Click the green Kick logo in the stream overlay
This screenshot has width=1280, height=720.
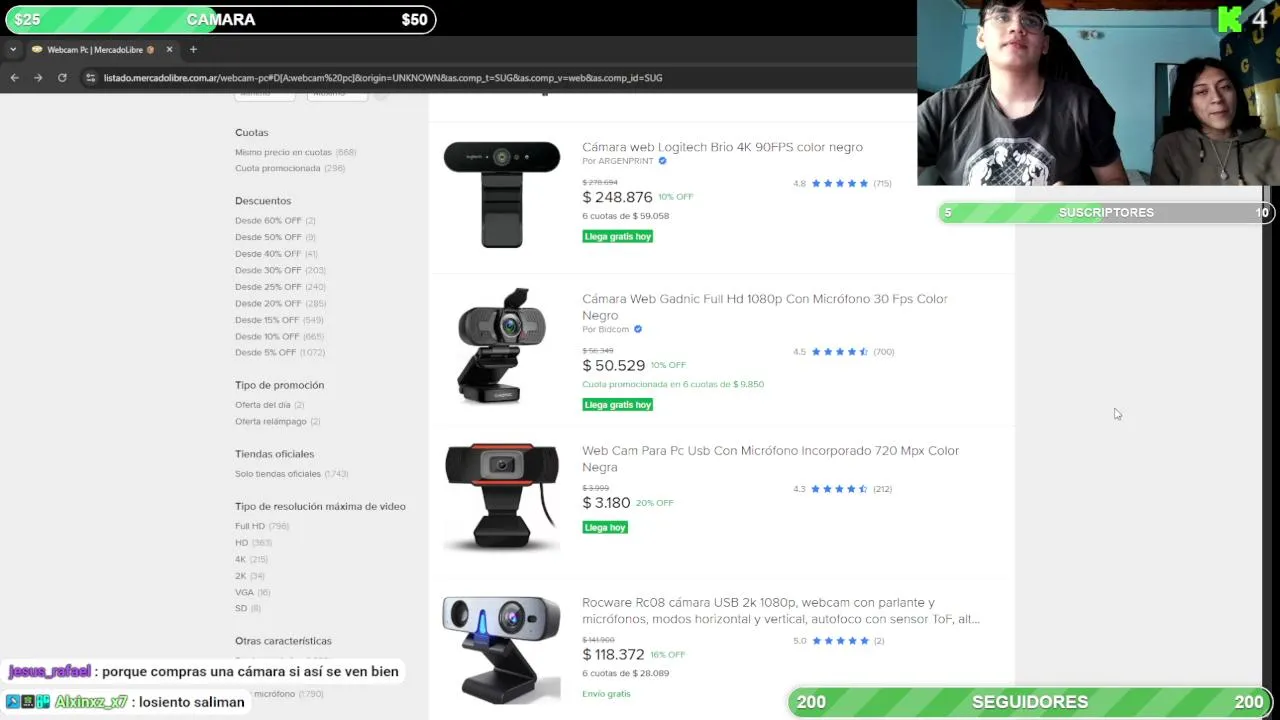coord(1229,19)
